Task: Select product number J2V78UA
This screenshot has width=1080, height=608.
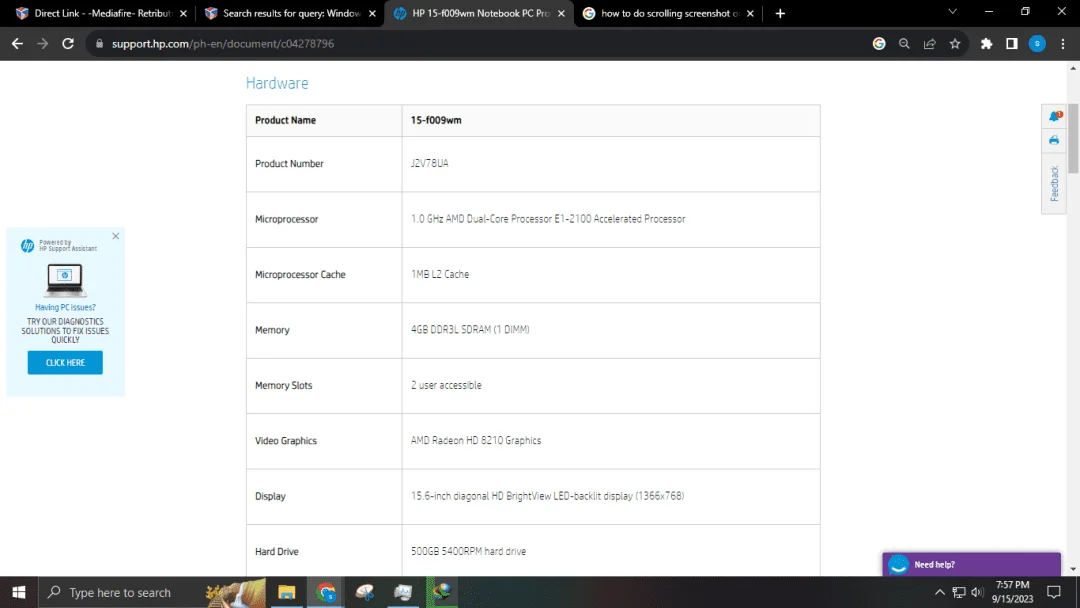Action: tap(430, 163)
